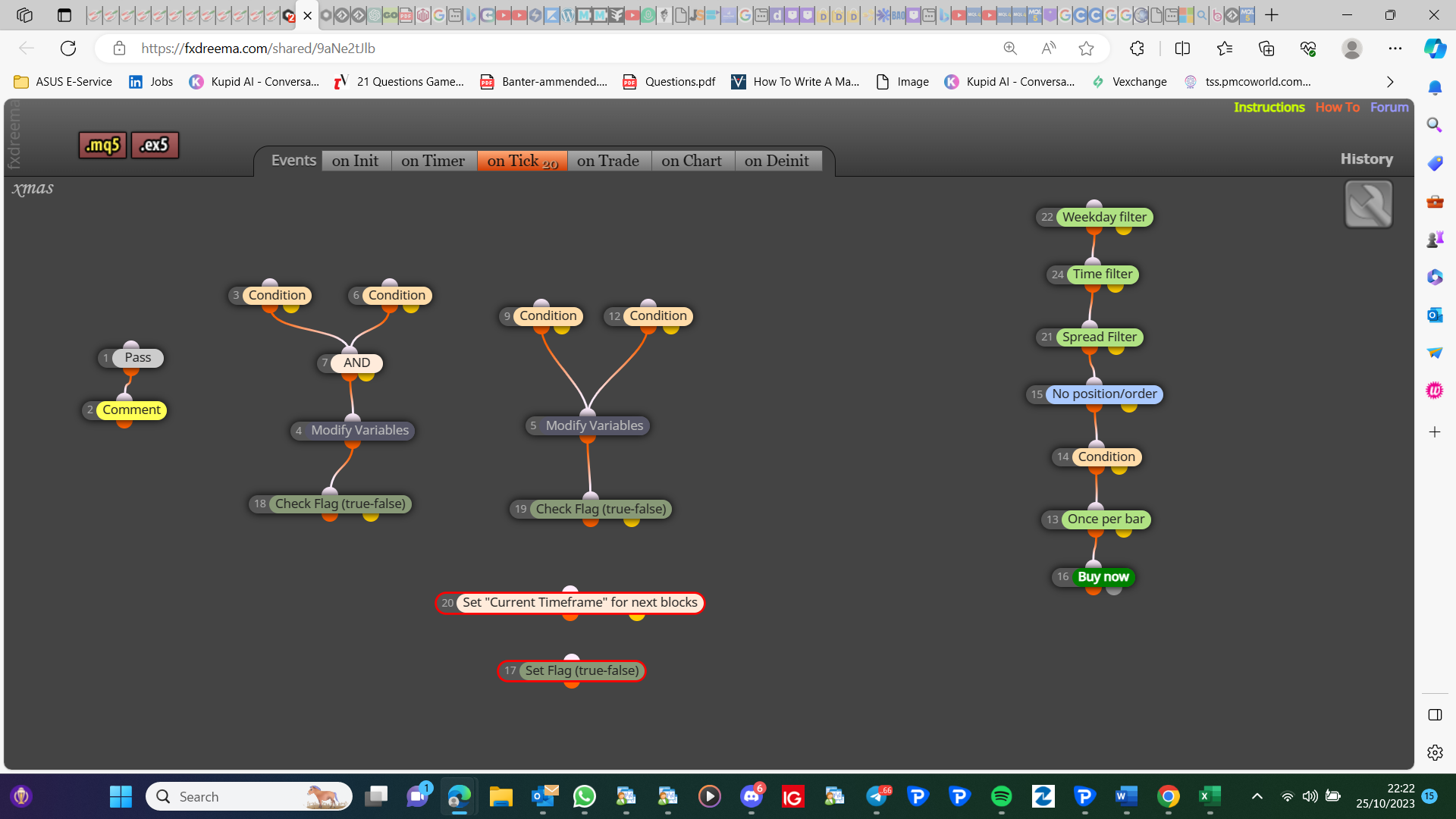Viewport: 1456px width, 819px height.
Task: Add this page to favorites
Action: pyautogui.click(x=1086, y=49)
